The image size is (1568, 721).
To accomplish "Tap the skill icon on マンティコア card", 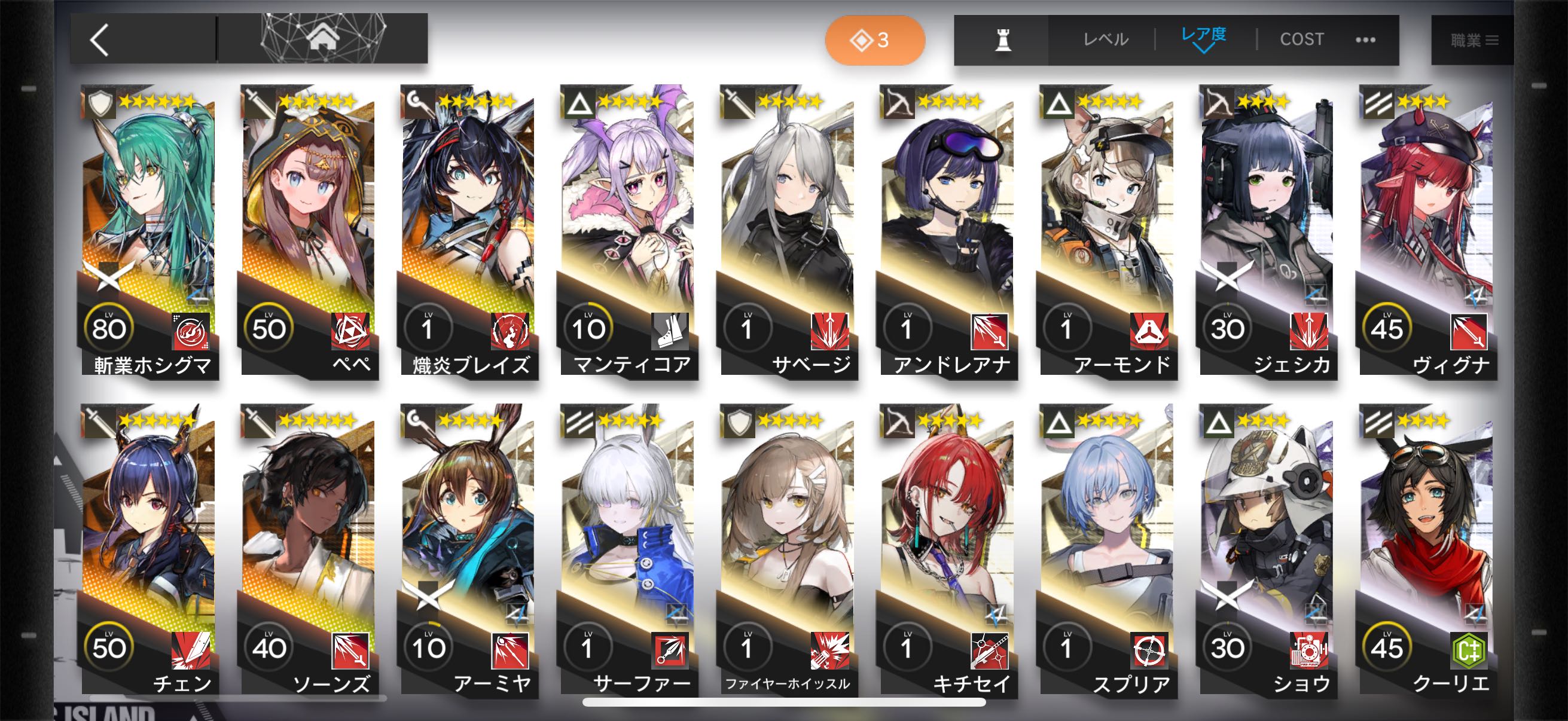I will tap(670, 331).
